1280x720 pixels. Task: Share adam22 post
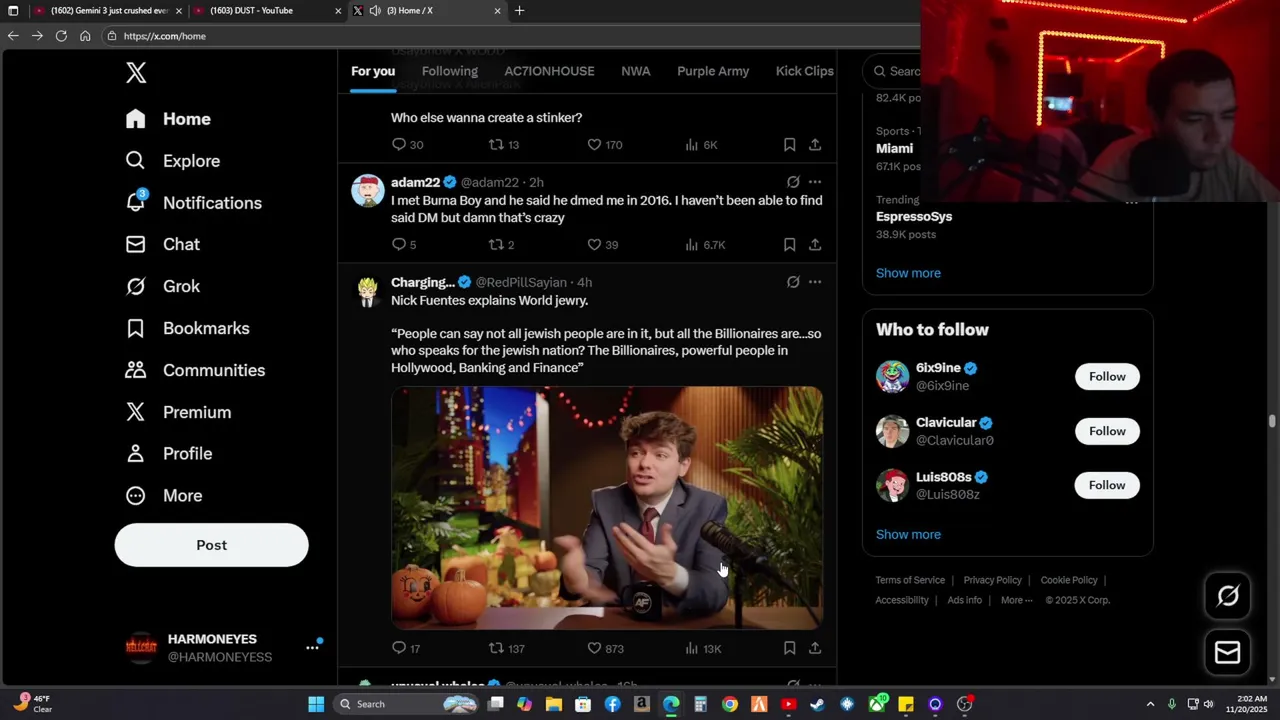tap(815, 245)
